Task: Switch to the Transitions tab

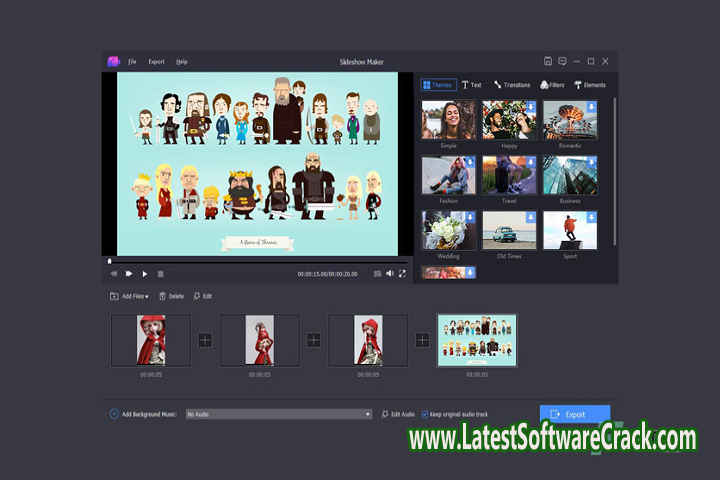Action: pos(511,85)
